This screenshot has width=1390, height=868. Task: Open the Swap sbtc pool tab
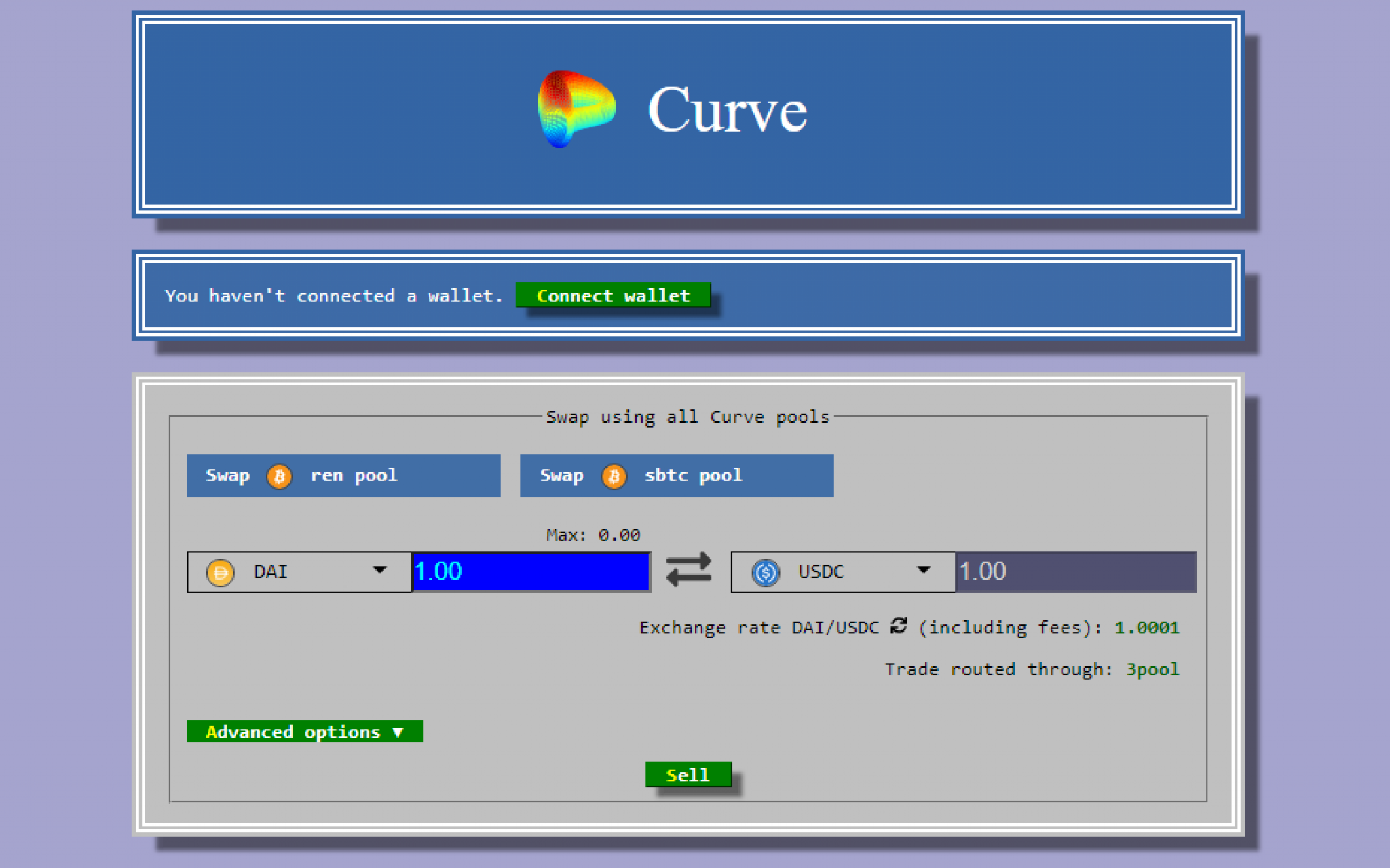tap(676, 476)
